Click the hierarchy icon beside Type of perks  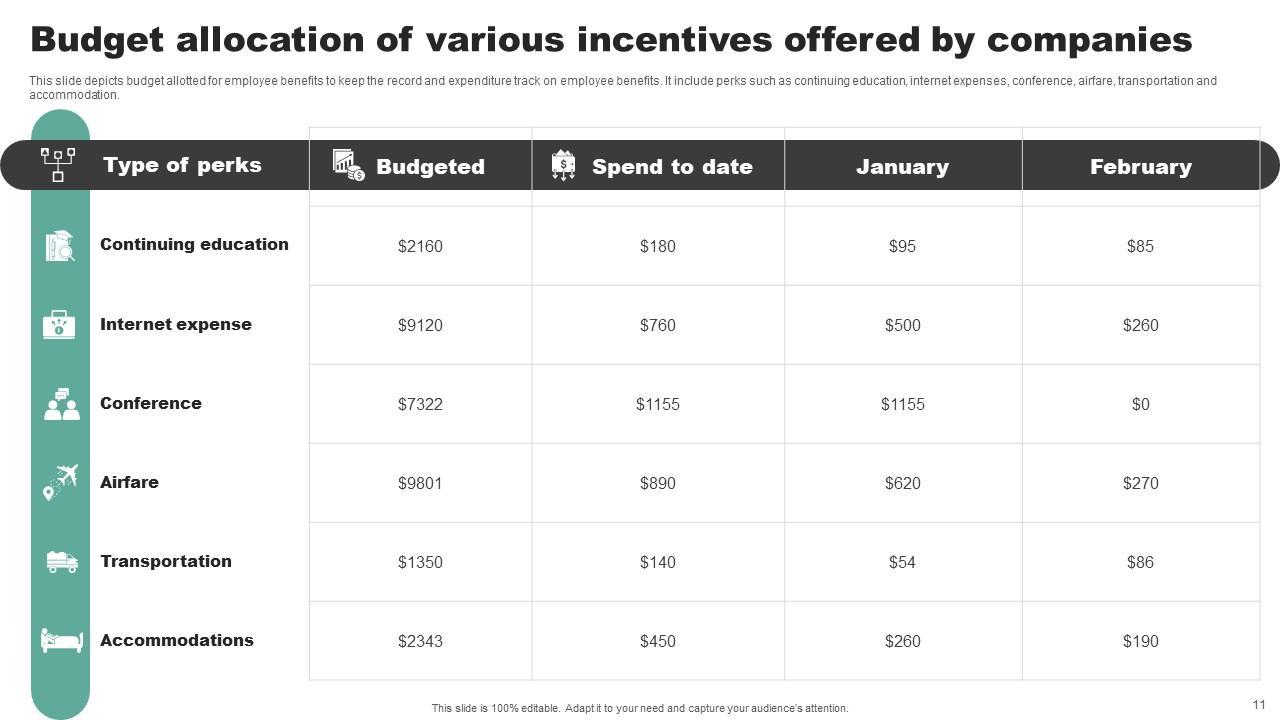[x=58, y=164]
